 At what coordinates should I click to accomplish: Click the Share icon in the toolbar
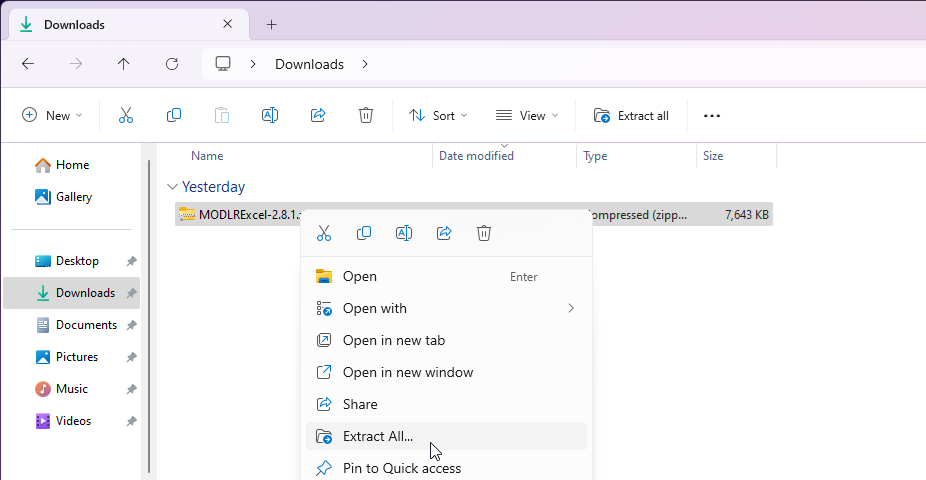[318, 116]
